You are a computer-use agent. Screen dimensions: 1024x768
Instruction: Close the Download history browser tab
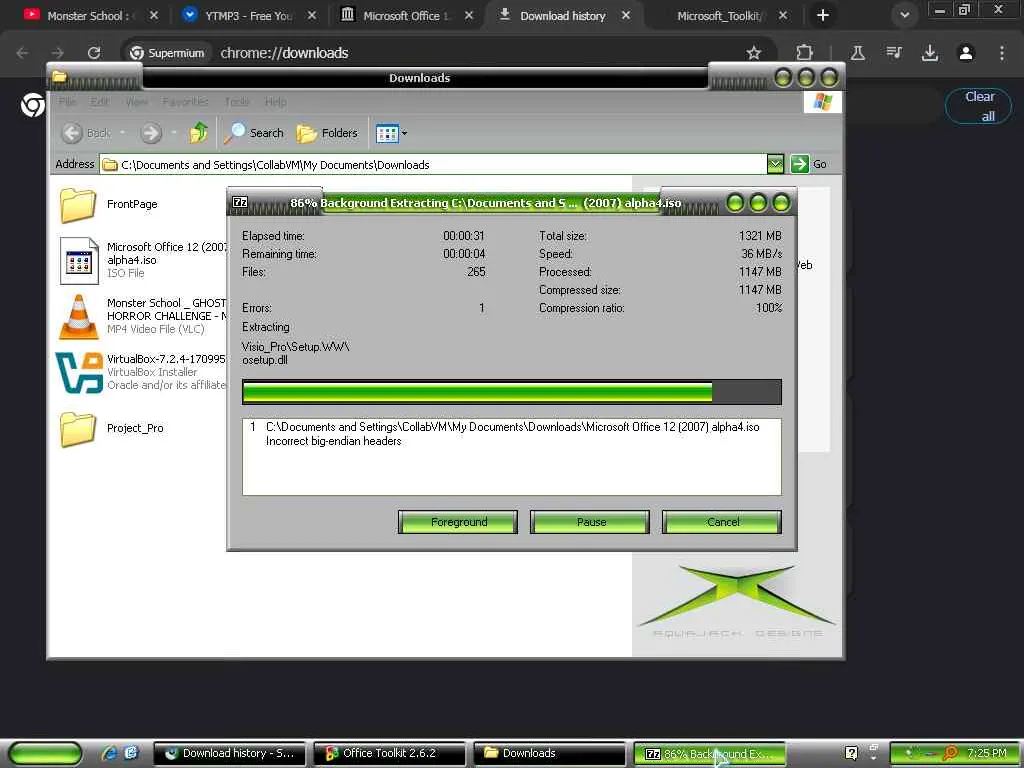[626, 16]
